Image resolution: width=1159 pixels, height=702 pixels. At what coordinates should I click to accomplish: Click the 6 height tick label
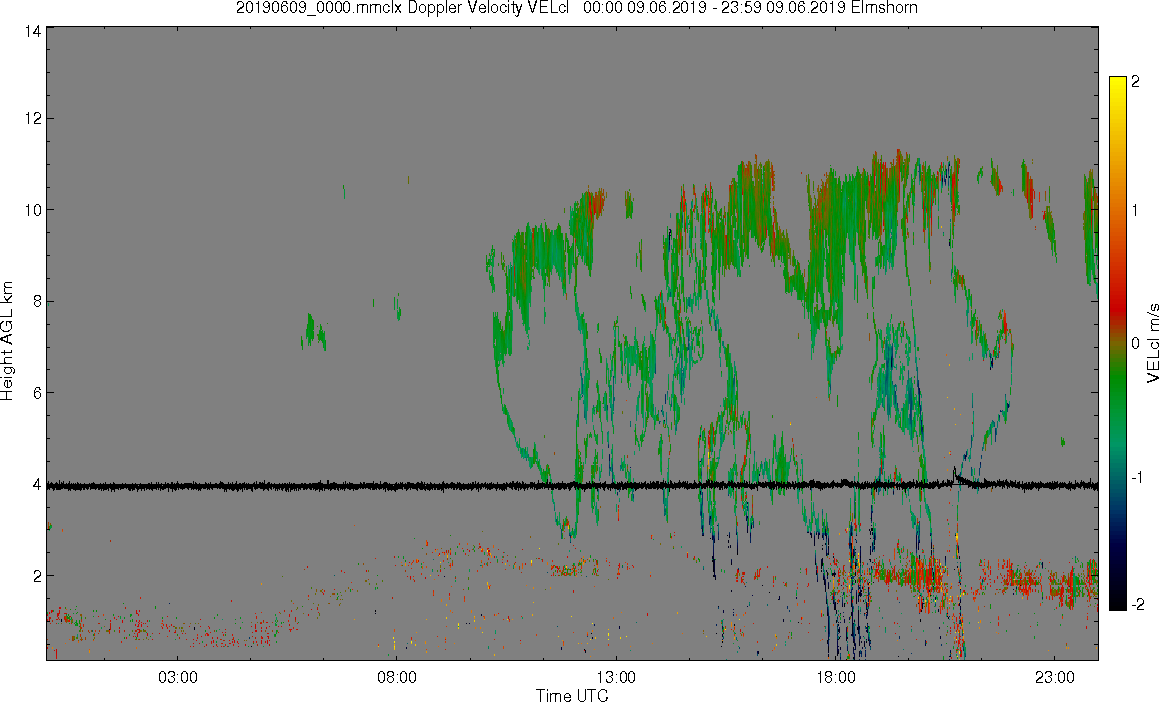coord(36,393)
